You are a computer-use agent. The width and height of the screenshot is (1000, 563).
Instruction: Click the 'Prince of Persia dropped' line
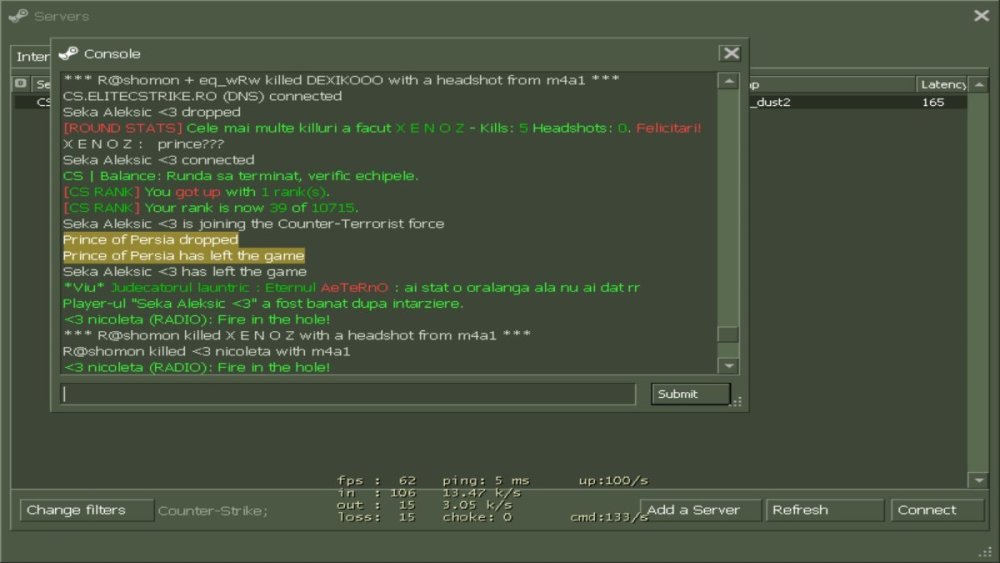151,240
